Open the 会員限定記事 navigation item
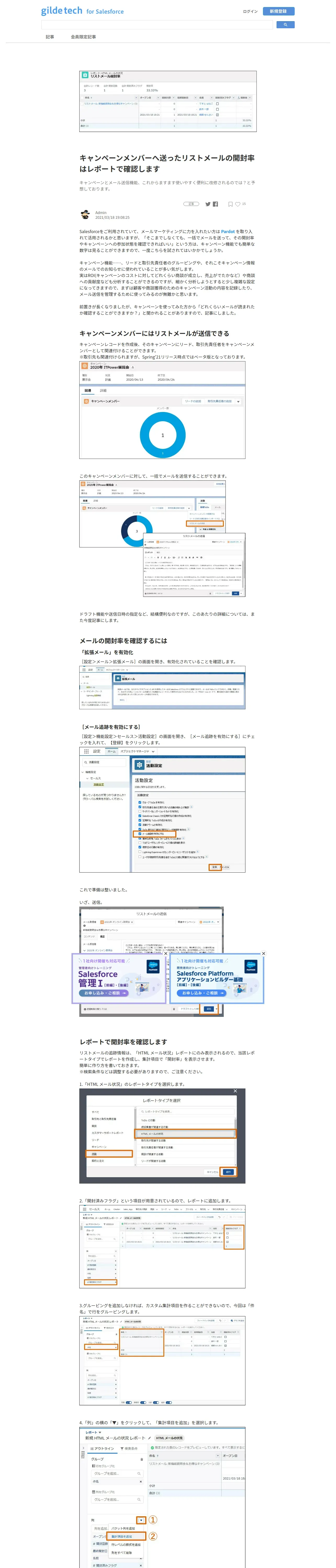This screenshot has height=1568, width=336. tap(83, 37)
